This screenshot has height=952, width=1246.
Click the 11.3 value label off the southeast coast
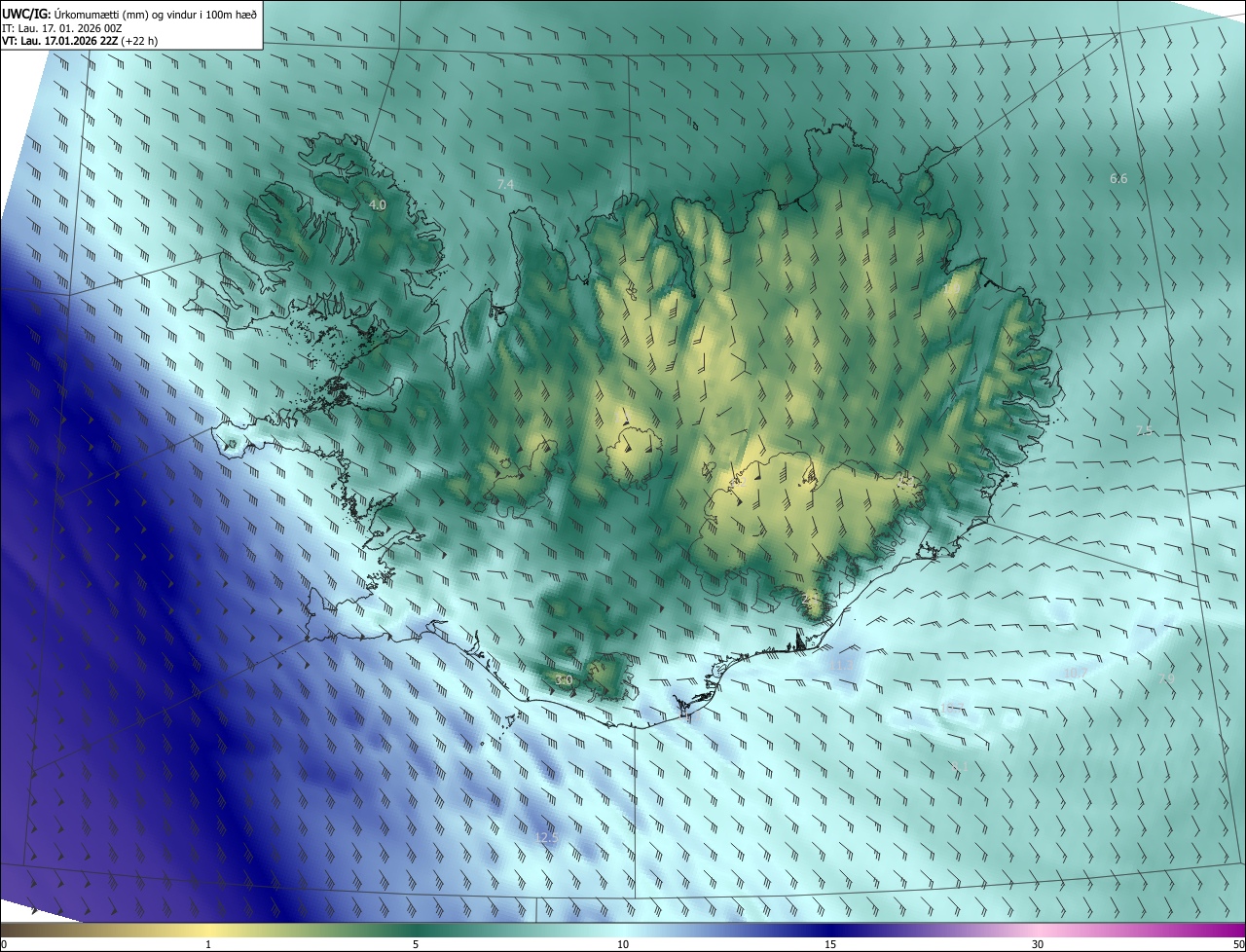[x=842, y=665]
